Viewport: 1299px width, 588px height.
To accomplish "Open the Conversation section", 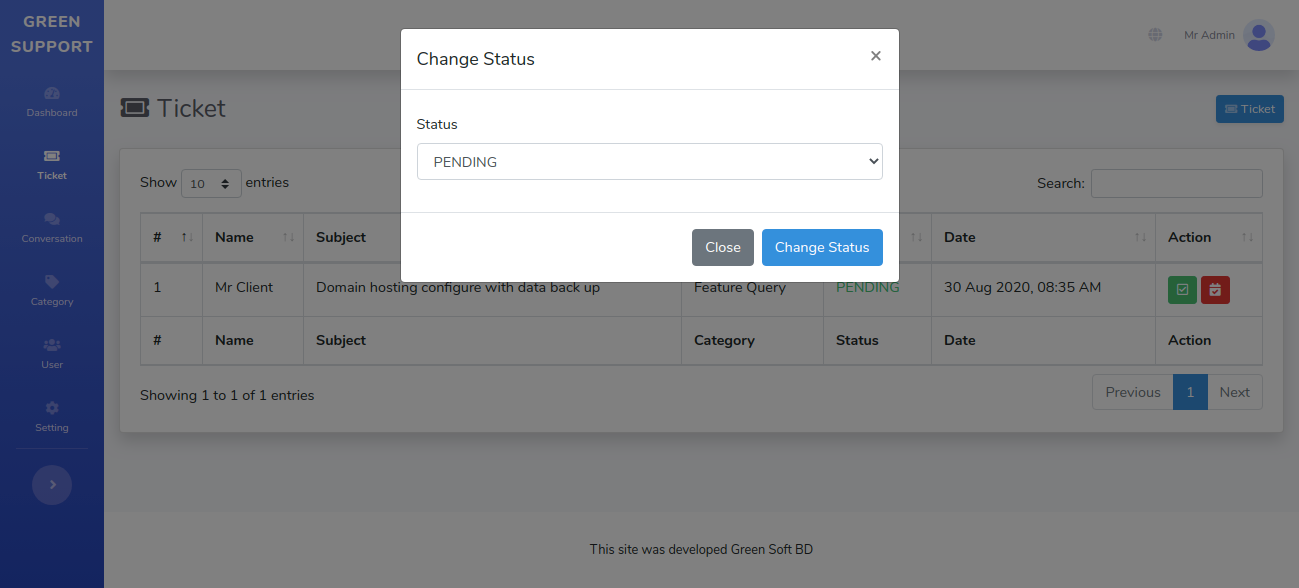I will click(x=51, y=229).
